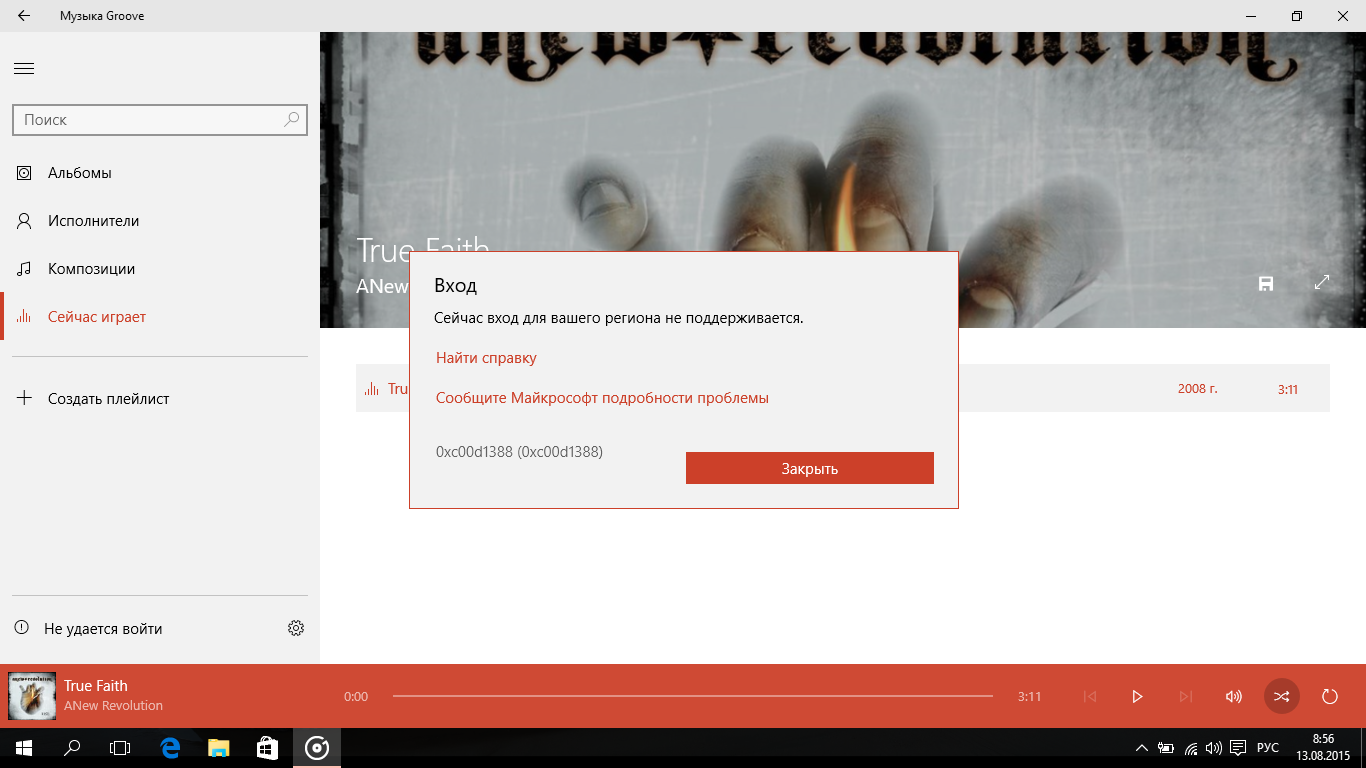
Task: Open the volume control
Action: 1234,696
